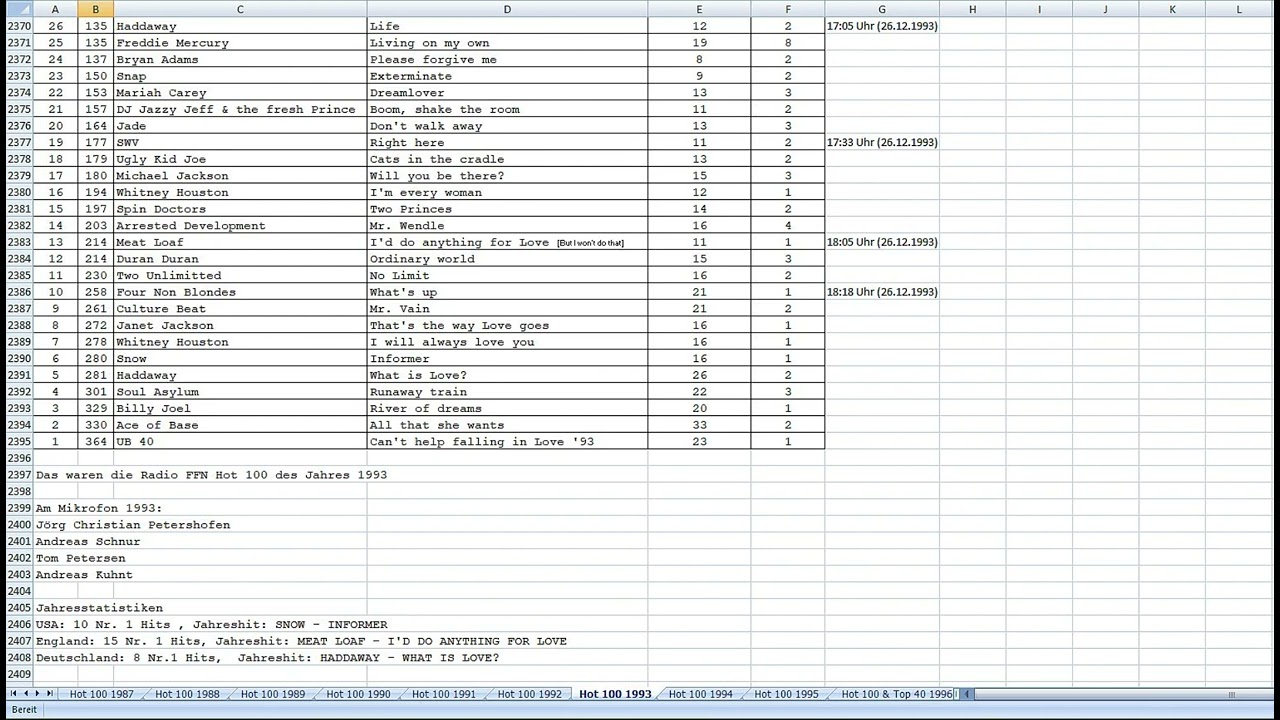Select the 'Informer' title cell
The image size is (1280, 720).
tap(507, 359)
